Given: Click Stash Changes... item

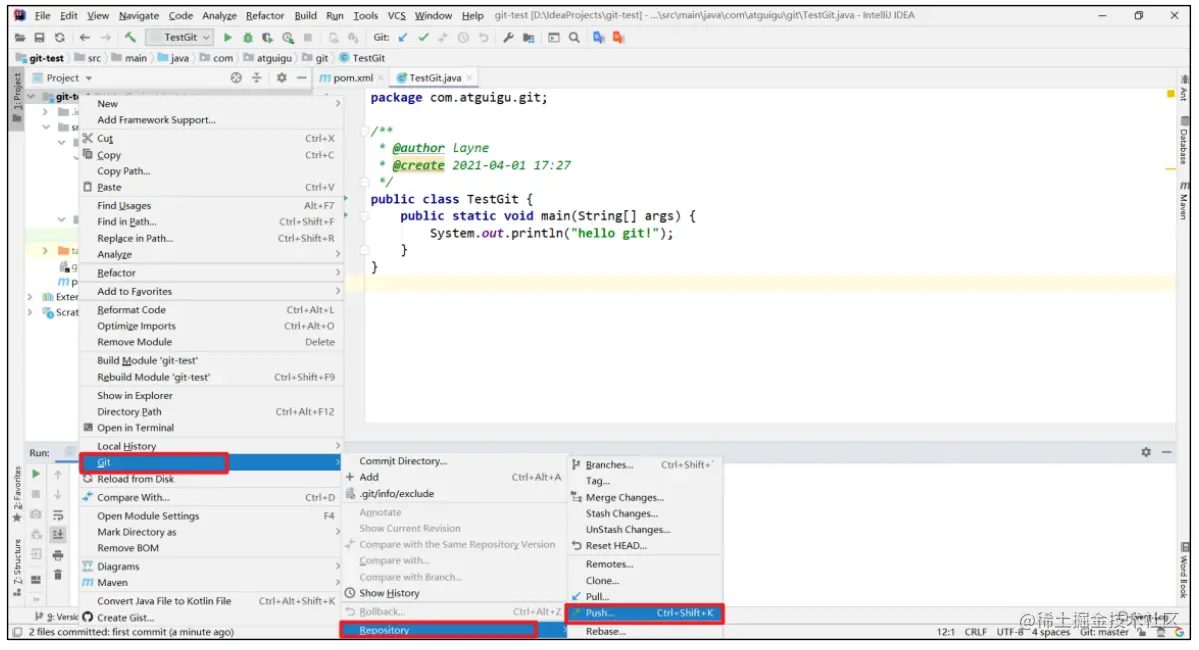Looking at the screenshot, I should coord(645,514).
